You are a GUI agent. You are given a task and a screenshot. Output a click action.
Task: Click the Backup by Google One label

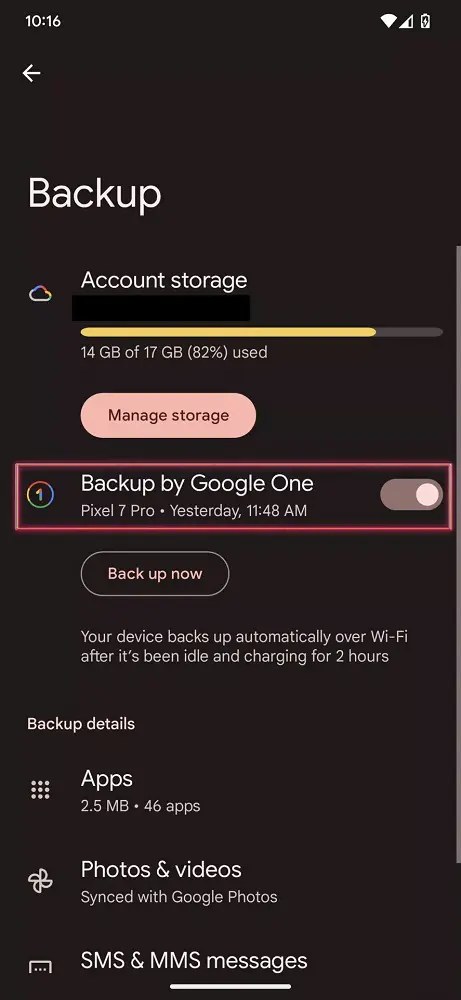(x=197, y=483)
